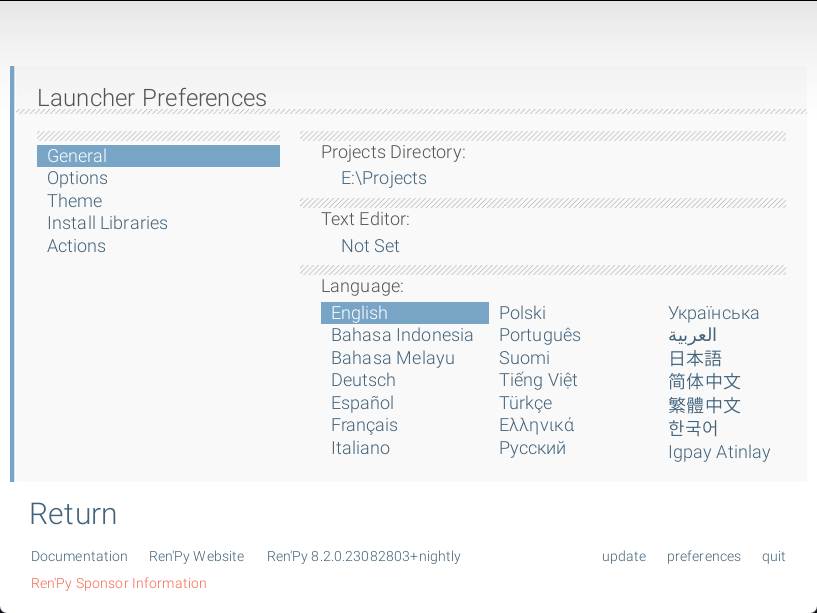Open the Ren'Py Documentation
This screenshot has width=817, height=613.
79,556
